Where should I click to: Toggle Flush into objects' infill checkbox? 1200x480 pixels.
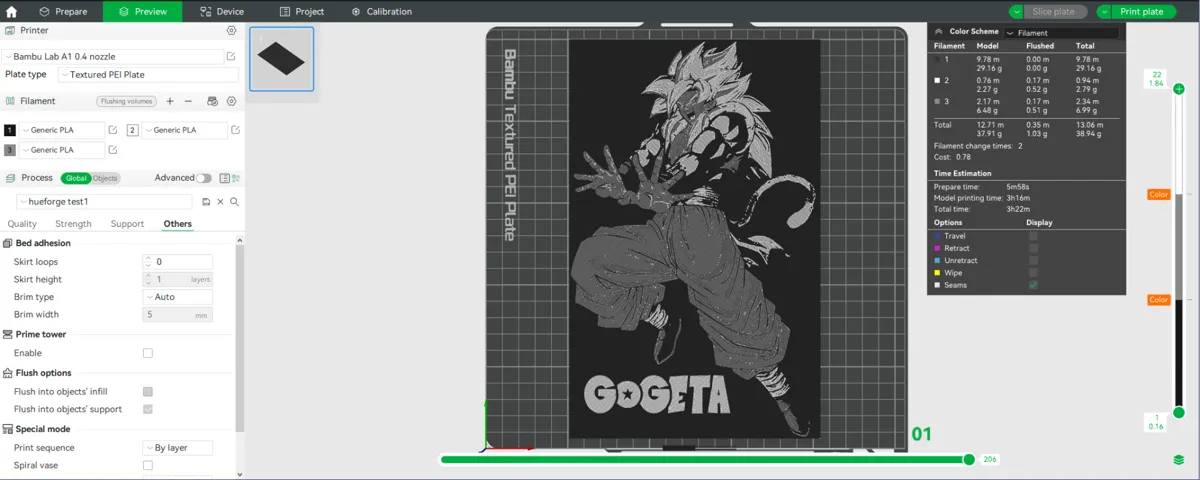148,392
